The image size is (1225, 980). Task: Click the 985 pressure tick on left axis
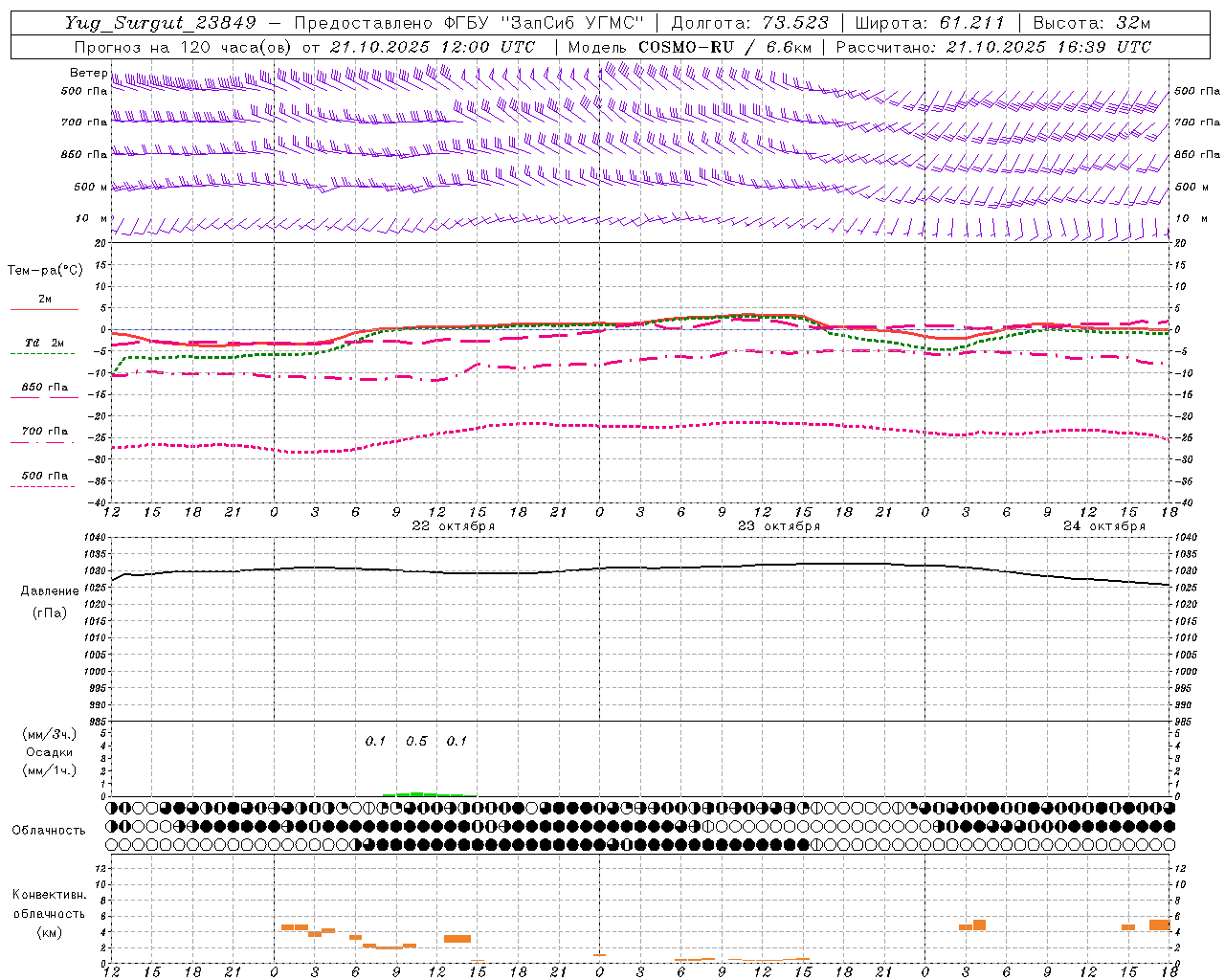(100, 722)
